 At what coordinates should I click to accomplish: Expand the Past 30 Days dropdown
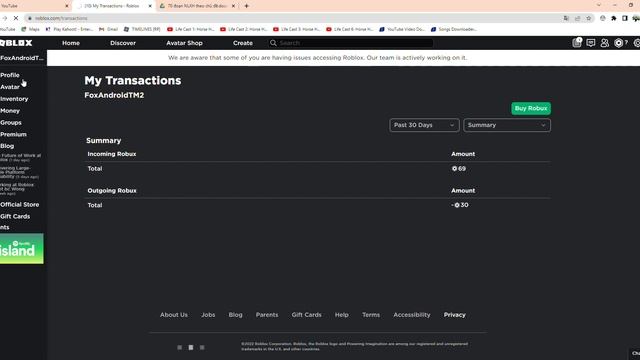click(x=424, y=125)
